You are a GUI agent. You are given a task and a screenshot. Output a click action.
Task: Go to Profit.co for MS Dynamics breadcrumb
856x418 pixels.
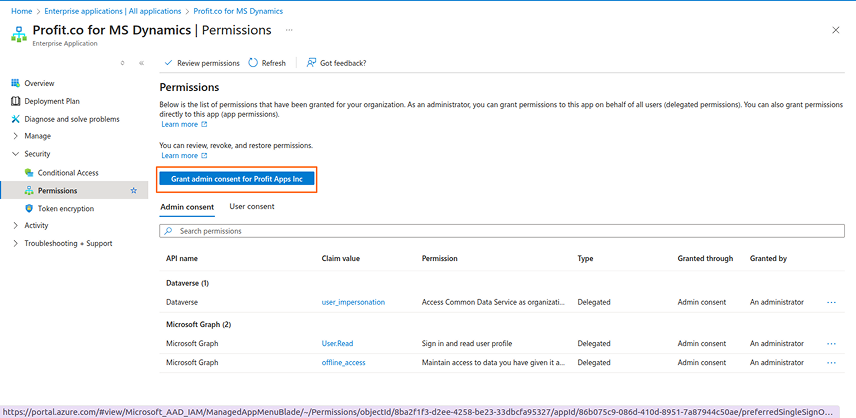pos(238,11)
